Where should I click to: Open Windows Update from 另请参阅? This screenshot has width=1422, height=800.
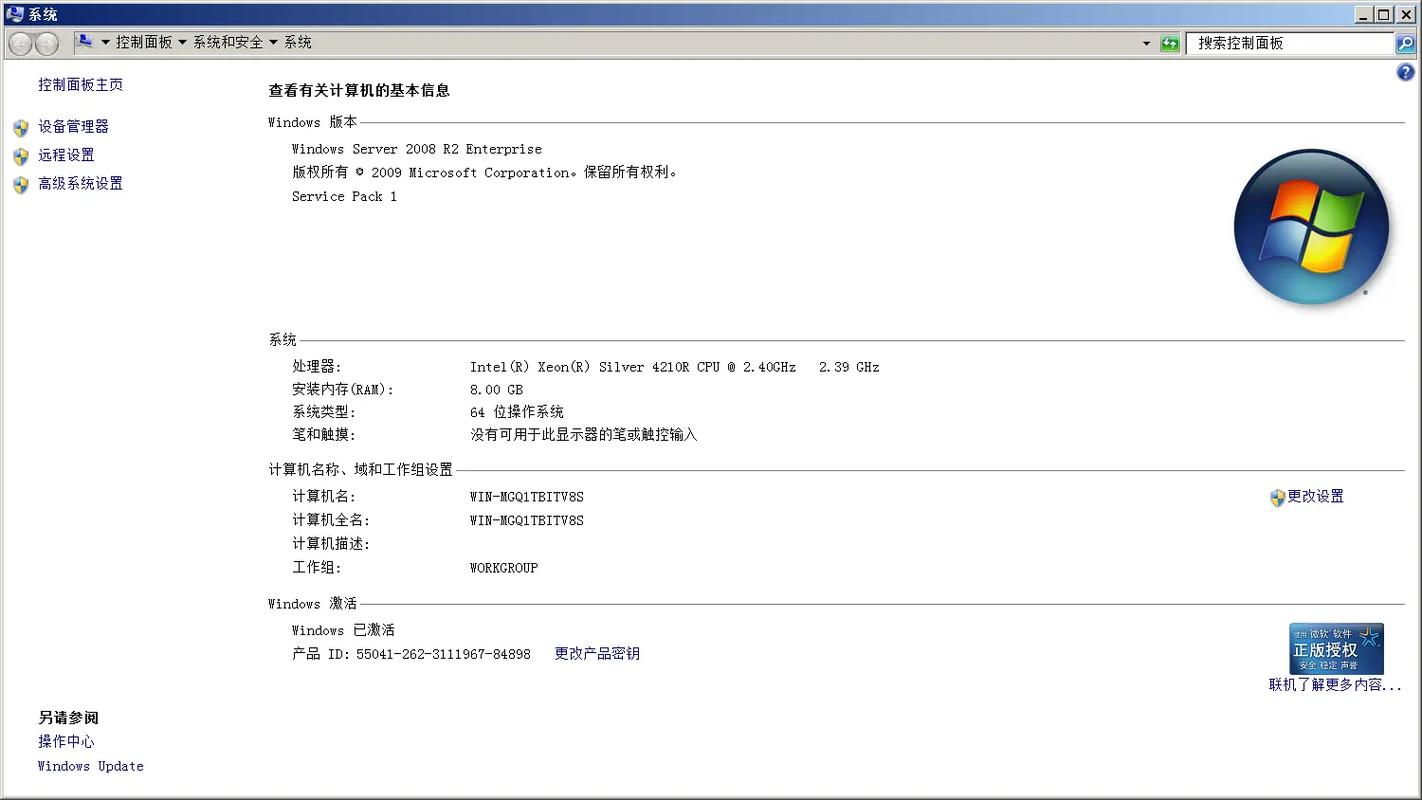coord(90,766)
